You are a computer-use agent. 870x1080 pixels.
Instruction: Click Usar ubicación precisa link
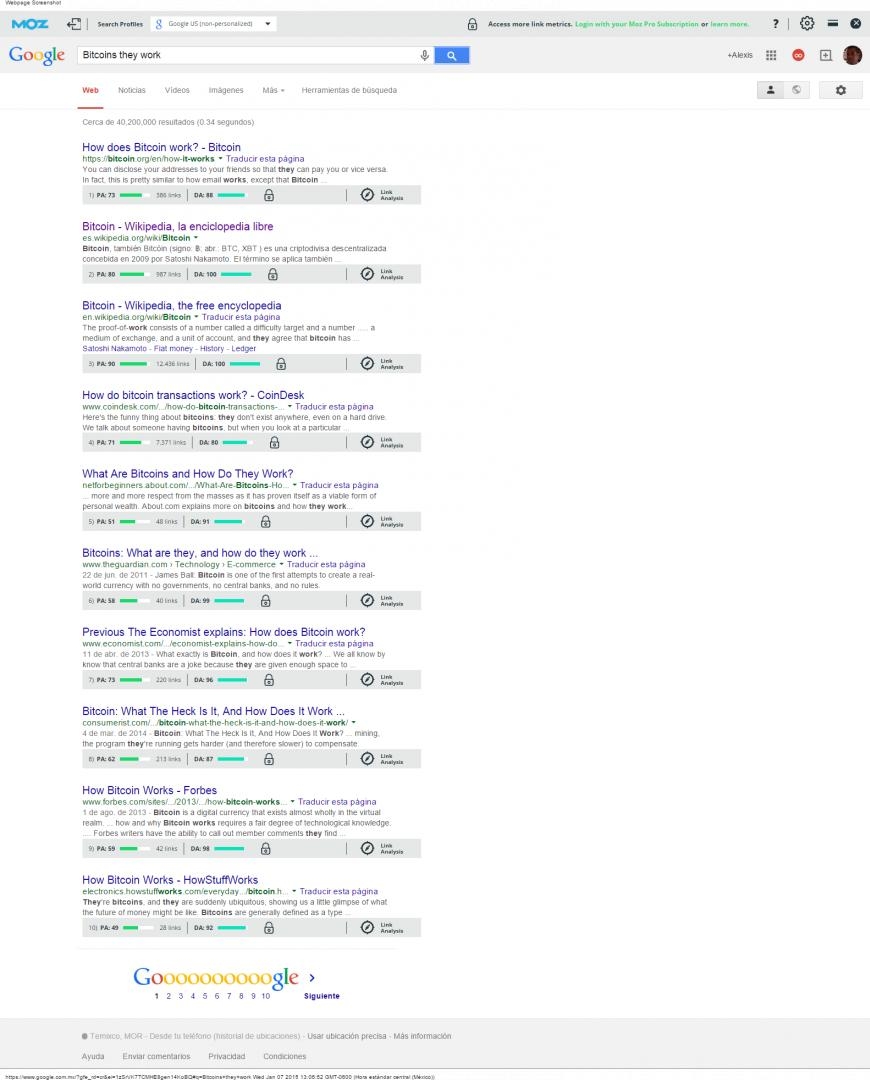(x=346, y=1036)
